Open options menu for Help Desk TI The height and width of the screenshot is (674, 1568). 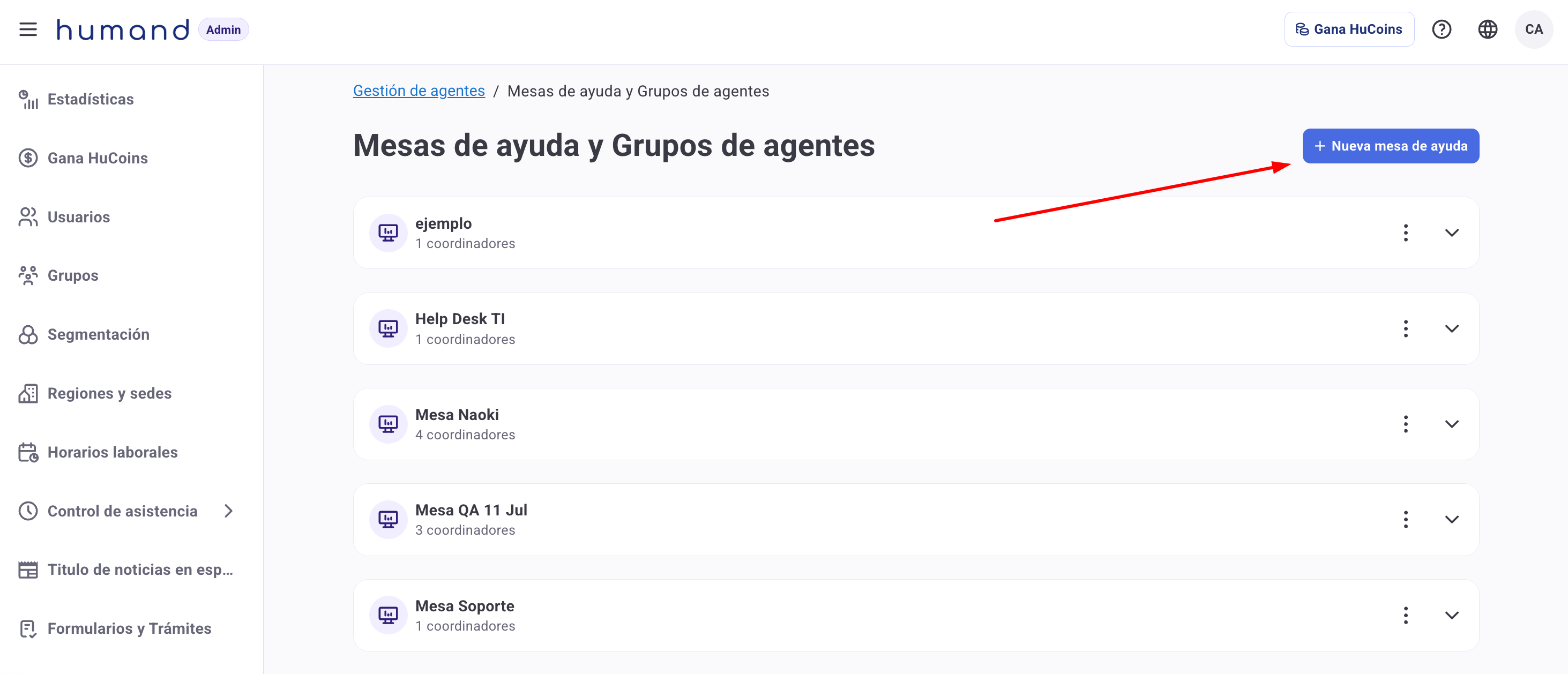pyautogui.click(x=1406, y=328)
